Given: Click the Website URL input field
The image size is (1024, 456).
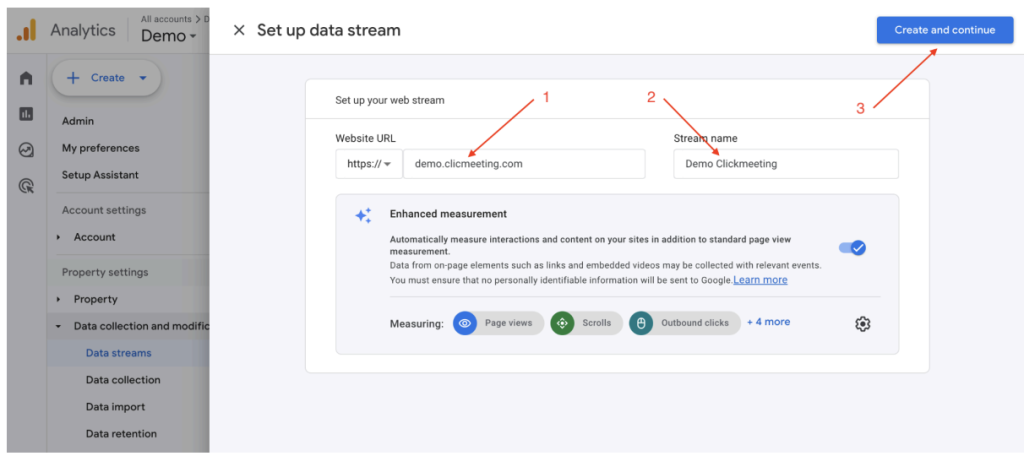Looking at the screenshot, I should pos(523,164).
